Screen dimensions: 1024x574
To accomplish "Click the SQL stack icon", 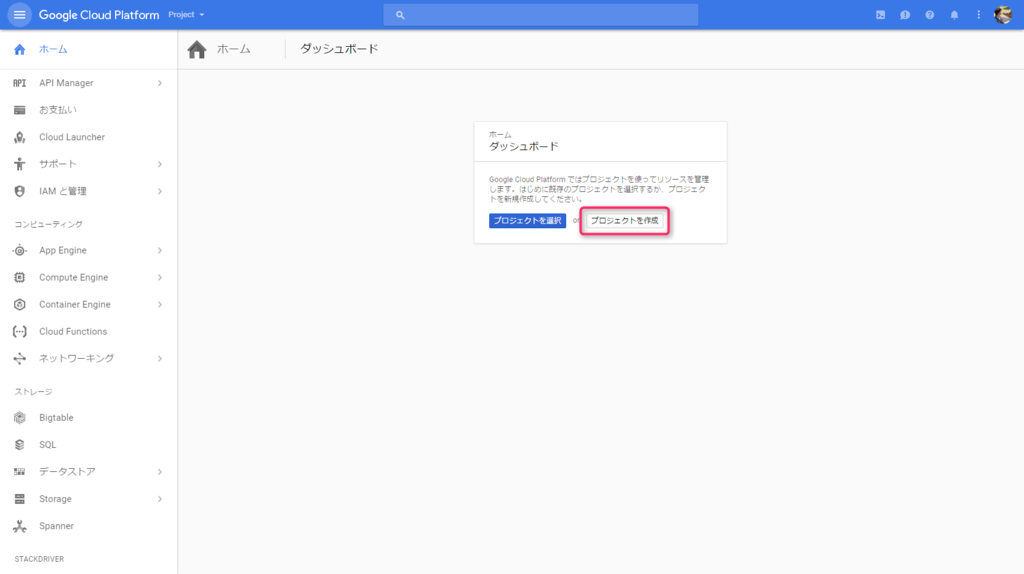I will coord(20,445).
